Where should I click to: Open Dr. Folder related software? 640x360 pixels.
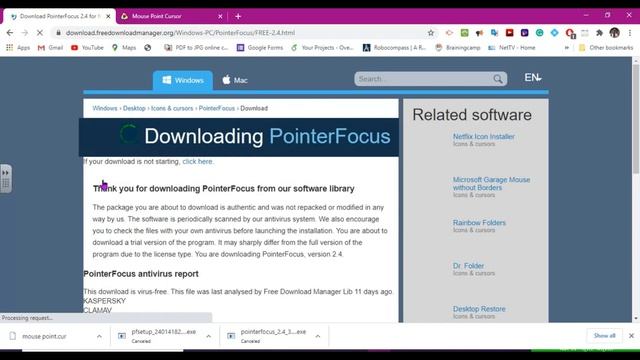pyautogui.click(x=468, y=266)
